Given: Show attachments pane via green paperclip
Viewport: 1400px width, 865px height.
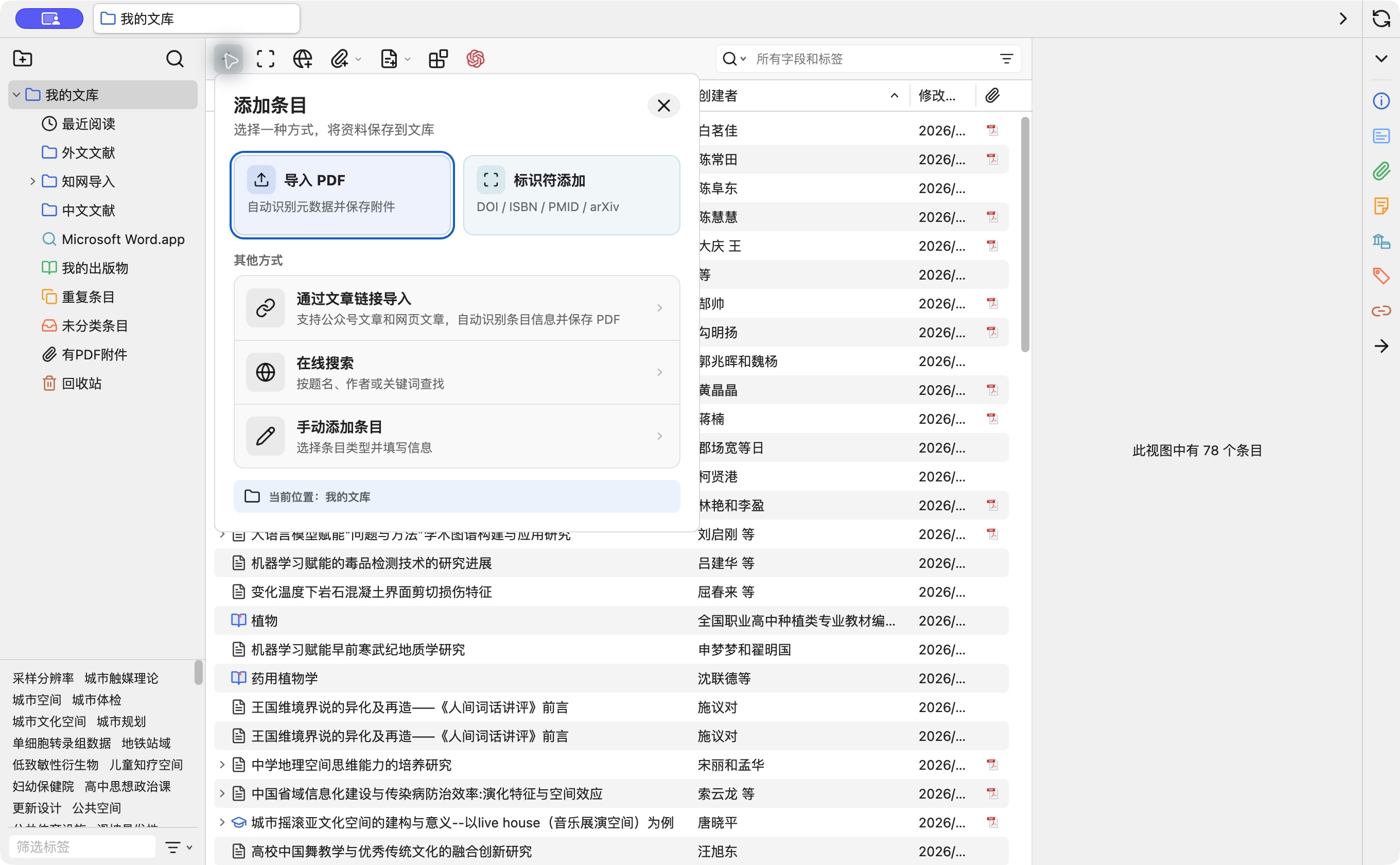Looking at the screenshot, I should click(1381, 171).
